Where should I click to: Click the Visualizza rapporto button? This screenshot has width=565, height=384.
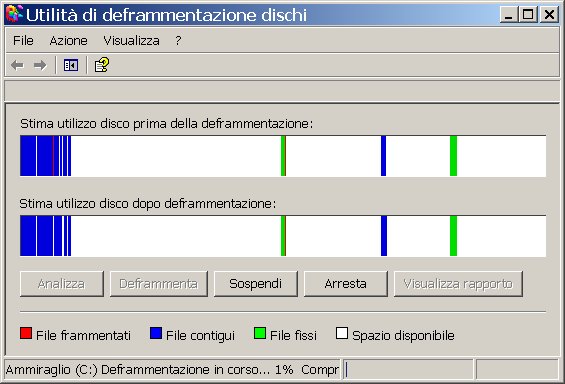coord(458,284)
